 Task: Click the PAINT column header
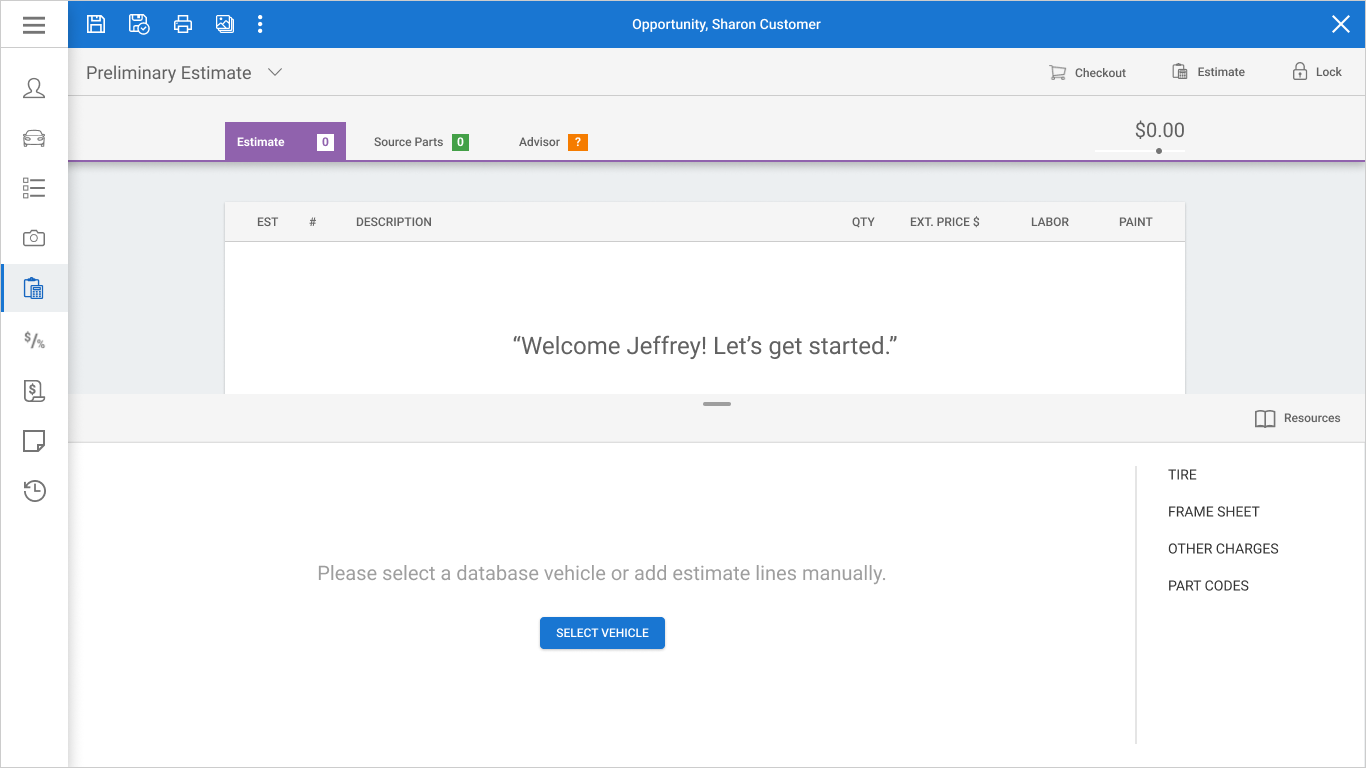click(1136, 222)
